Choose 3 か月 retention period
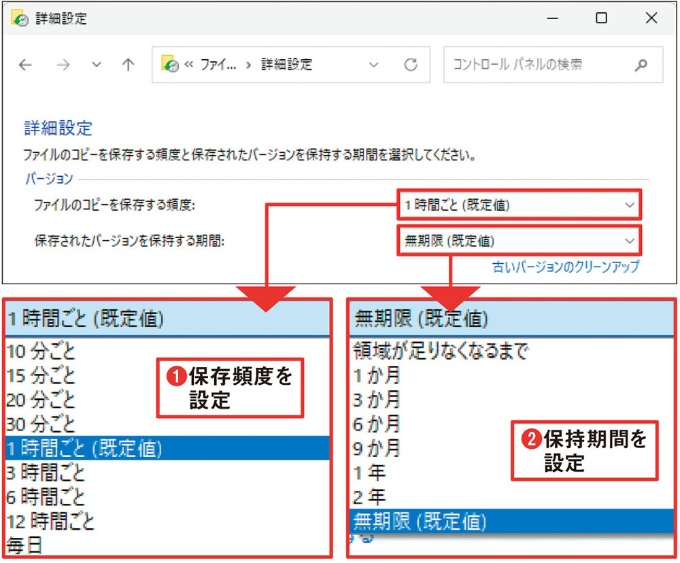The height and width of the screenshot is (563, 680). [x=377, y=399]
